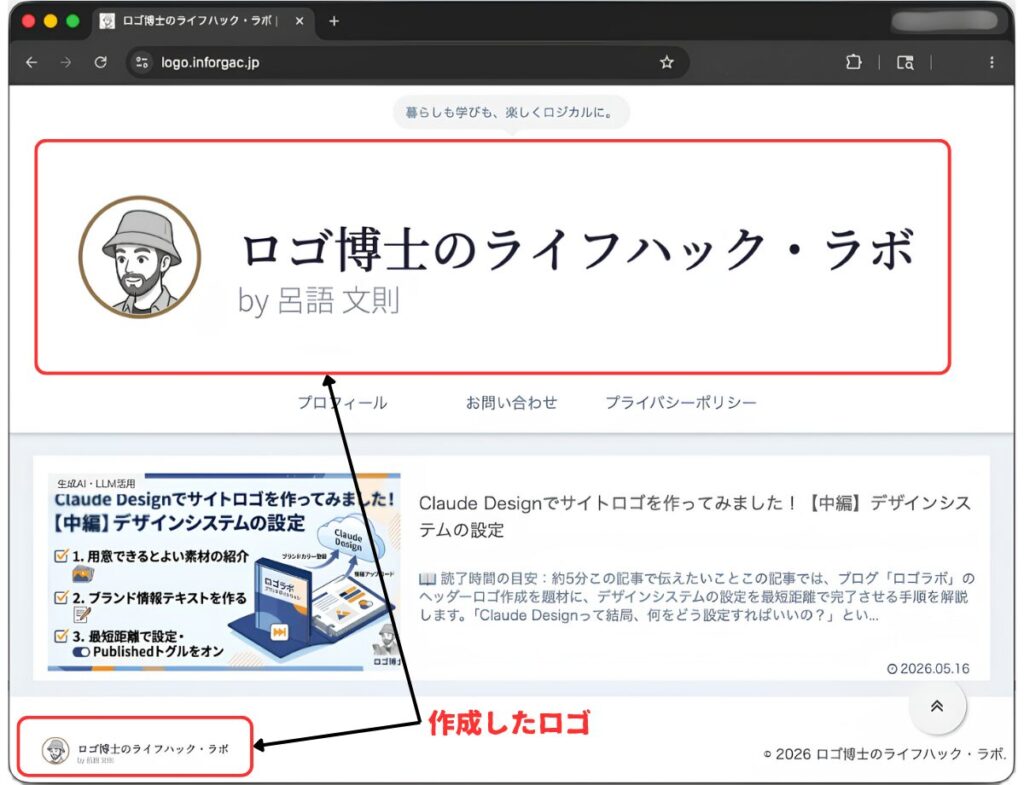Open the Claude Design article thumbnail image
Viewport: 1024px width, 785px height.
pos(224,572)
